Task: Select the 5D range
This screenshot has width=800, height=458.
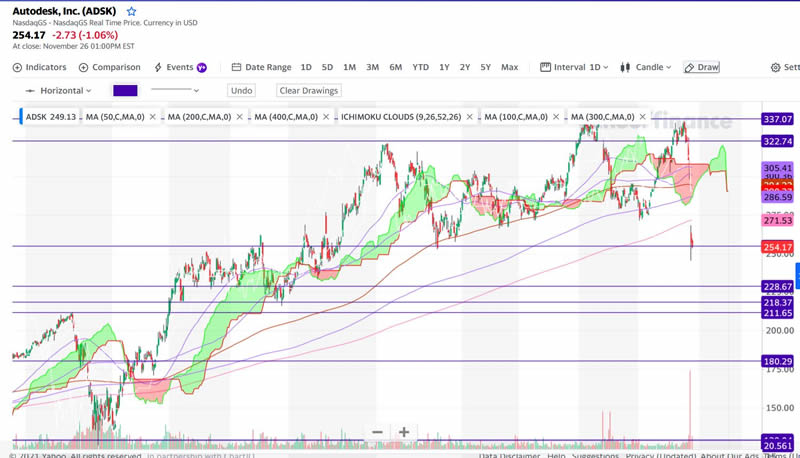Action: coord(327,67)
